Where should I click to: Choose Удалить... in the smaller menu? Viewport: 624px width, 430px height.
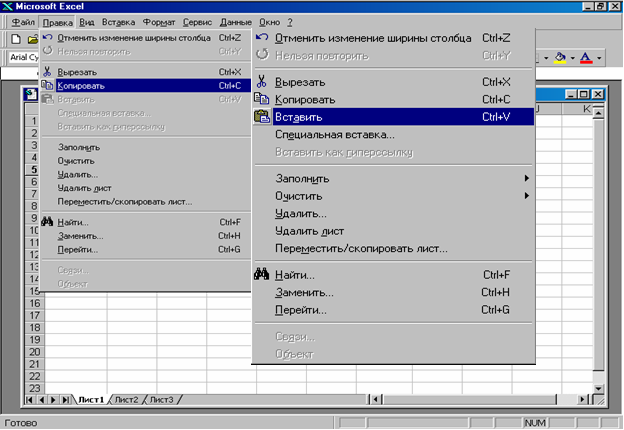[146, 174]
